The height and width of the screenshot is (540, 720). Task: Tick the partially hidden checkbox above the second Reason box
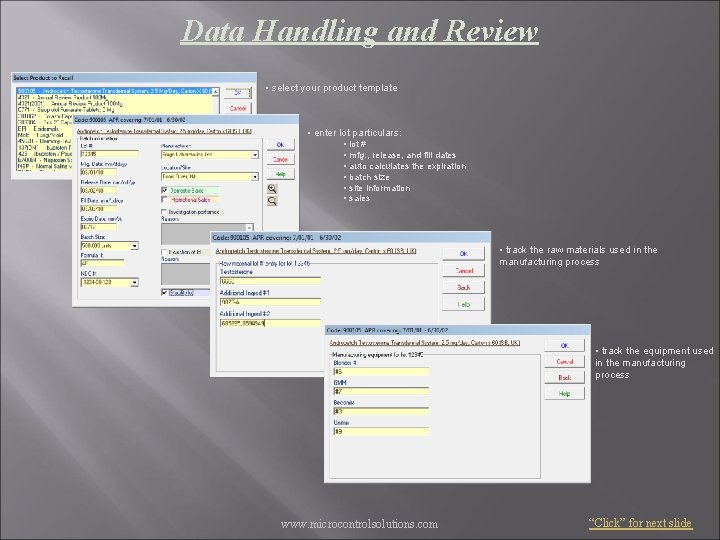[x=164, y=252]
